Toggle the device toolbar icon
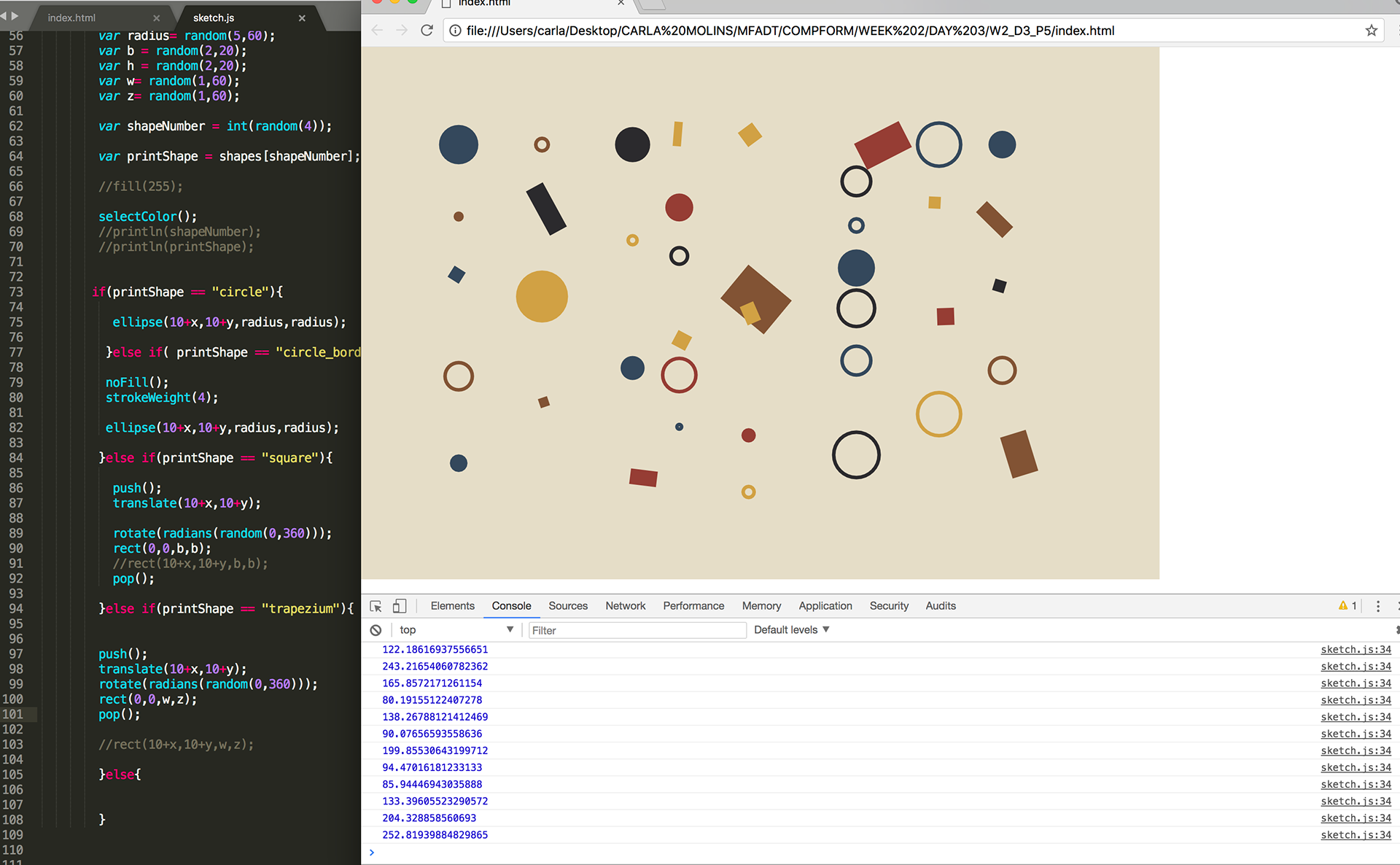This screenshot has width=1400, height=865. (x=400, y=606)
